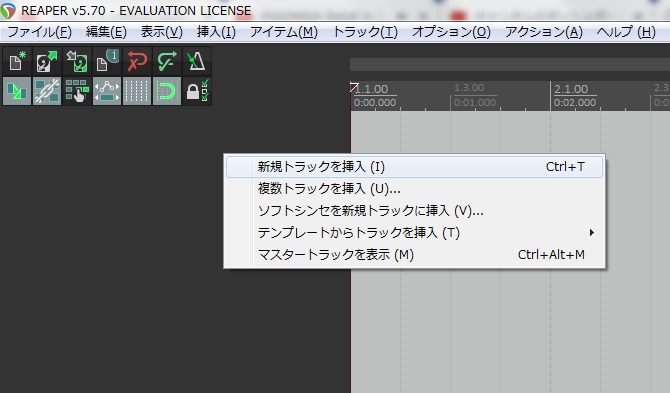This screenshot has height=393, width=670.
Task: Toggle grid lines icon
Action: (x=137, y=91)
